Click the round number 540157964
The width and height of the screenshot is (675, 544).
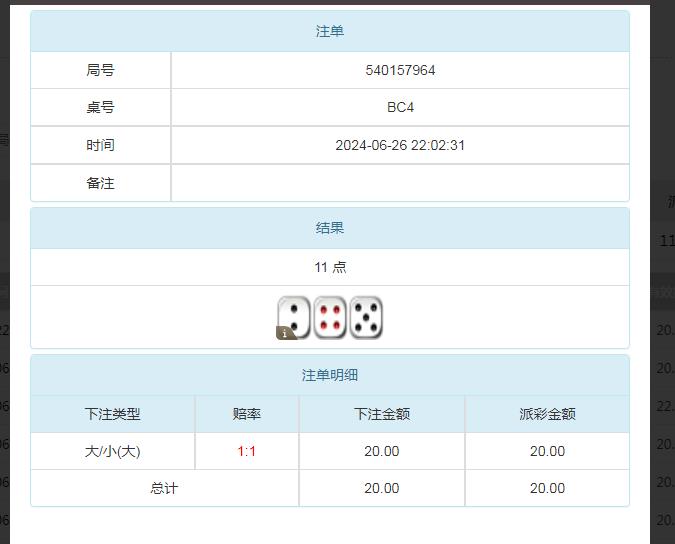pyautogui.click(x=400, y=71)
